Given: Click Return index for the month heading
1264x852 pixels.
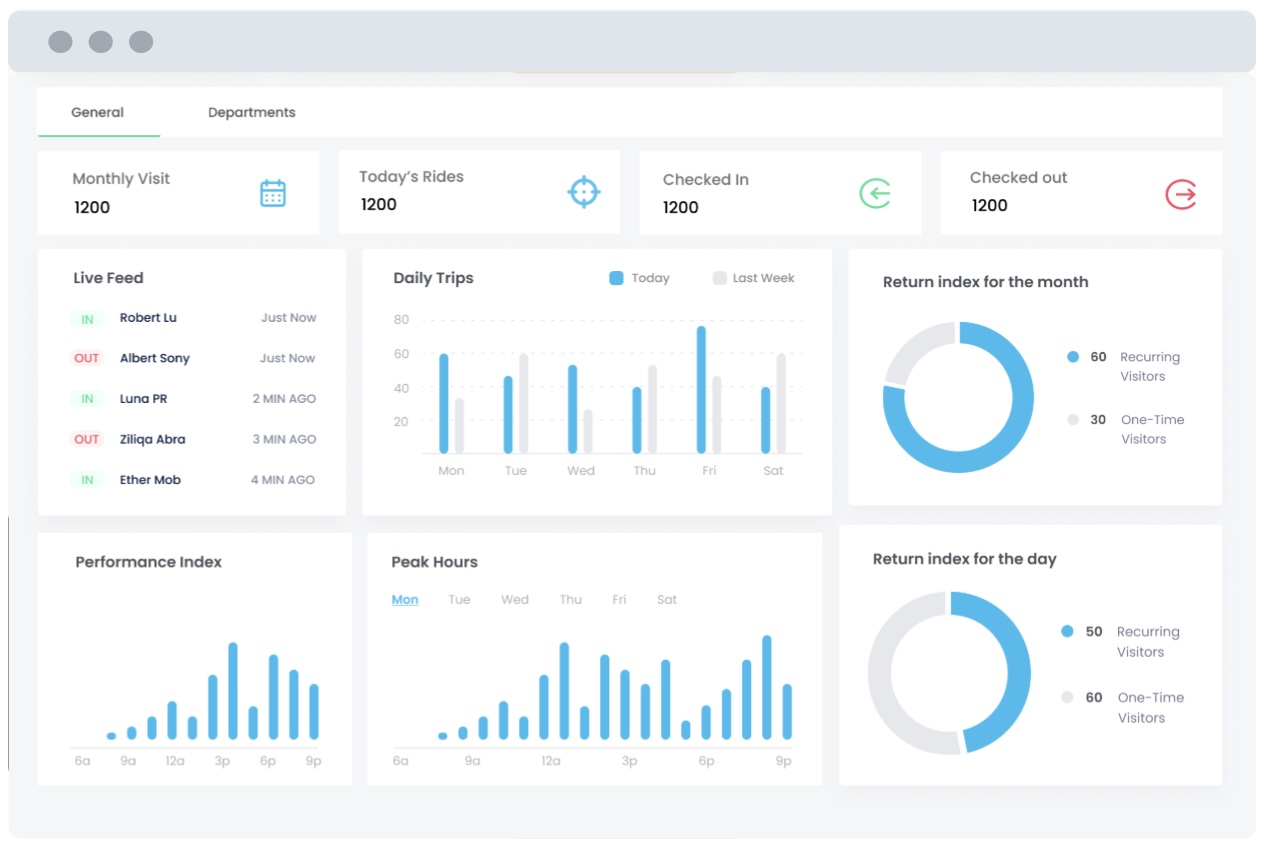Looking at the screenshot, I should tap(985, 282).
